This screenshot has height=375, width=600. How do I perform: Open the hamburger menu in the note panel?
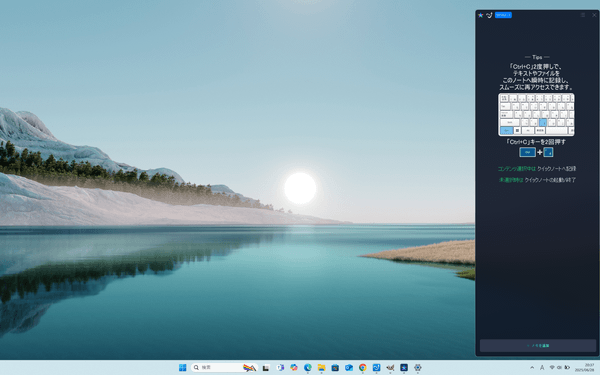583,15
